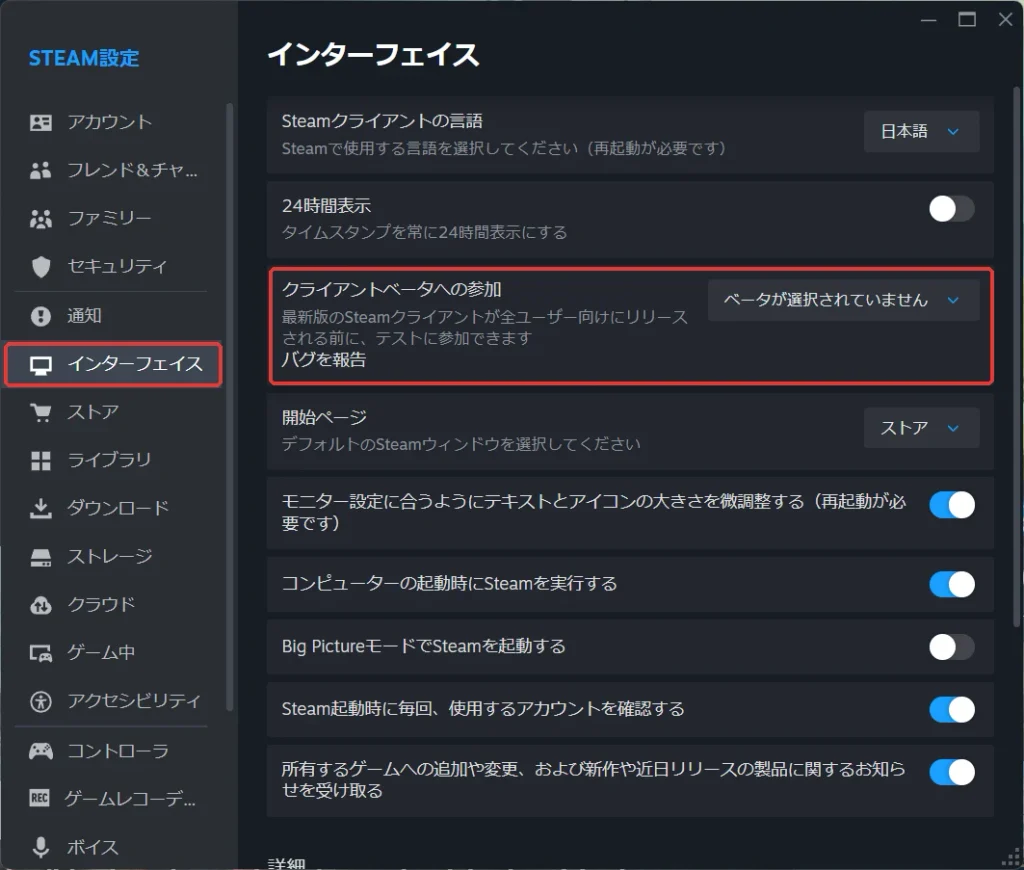
Task: Go to ストレージ settings
Action: tap(114, 557)
